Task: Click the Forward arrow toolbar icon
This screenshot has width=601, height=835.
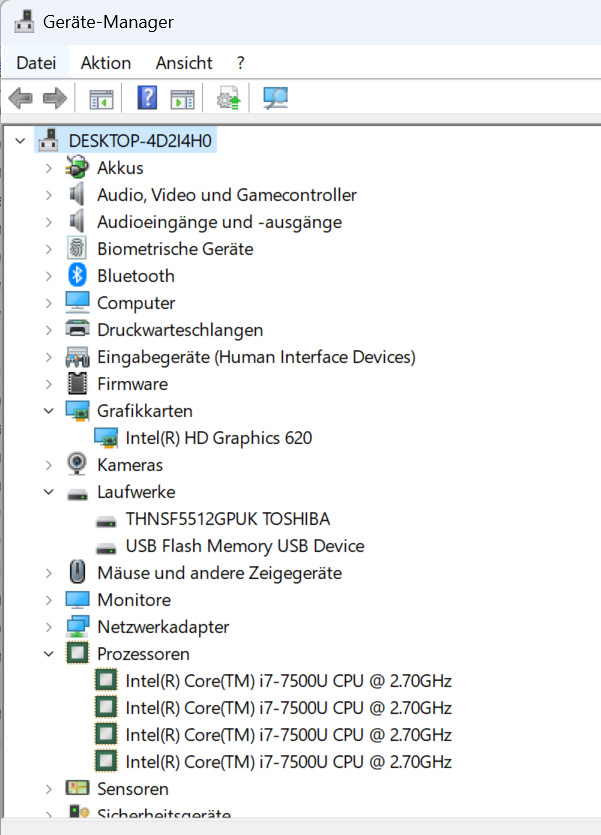Action: click(x=54, y=98)
